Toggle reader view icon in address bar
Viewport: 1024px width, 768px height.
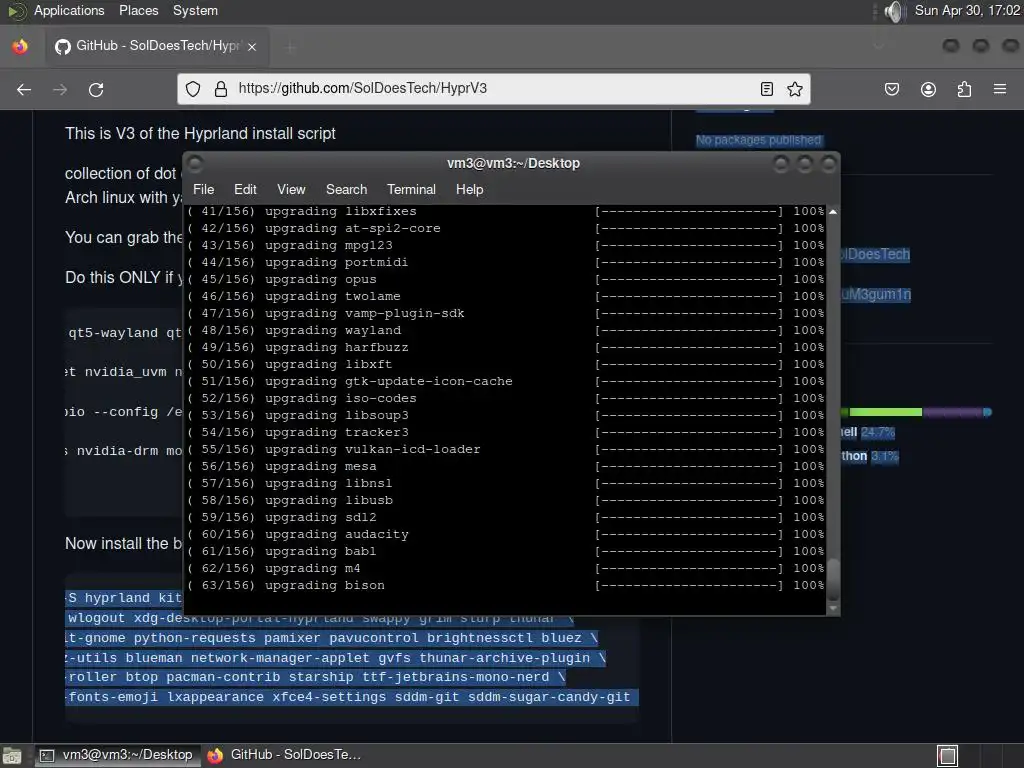point(767,89)
